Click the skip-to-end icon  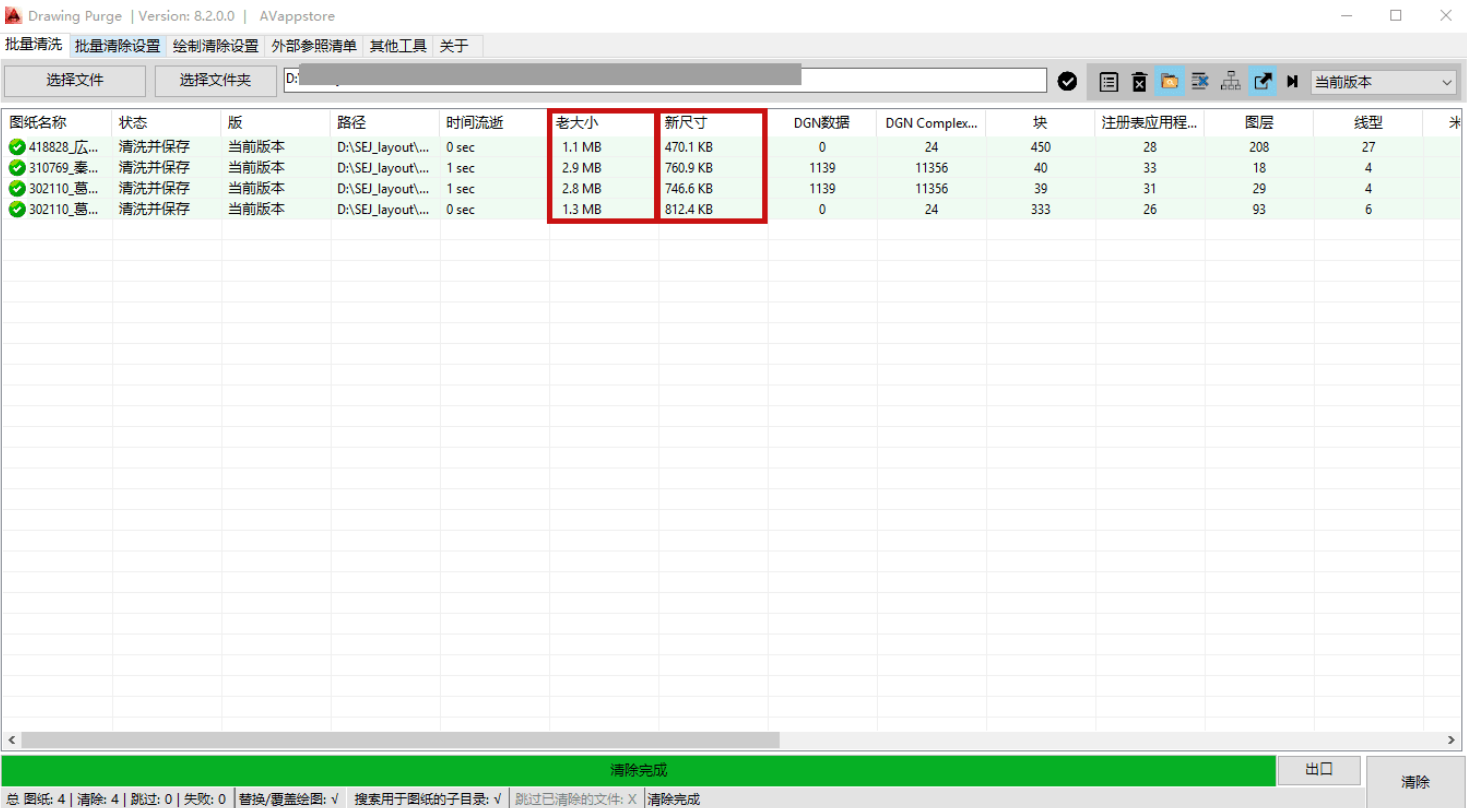tap(1292, 82)
